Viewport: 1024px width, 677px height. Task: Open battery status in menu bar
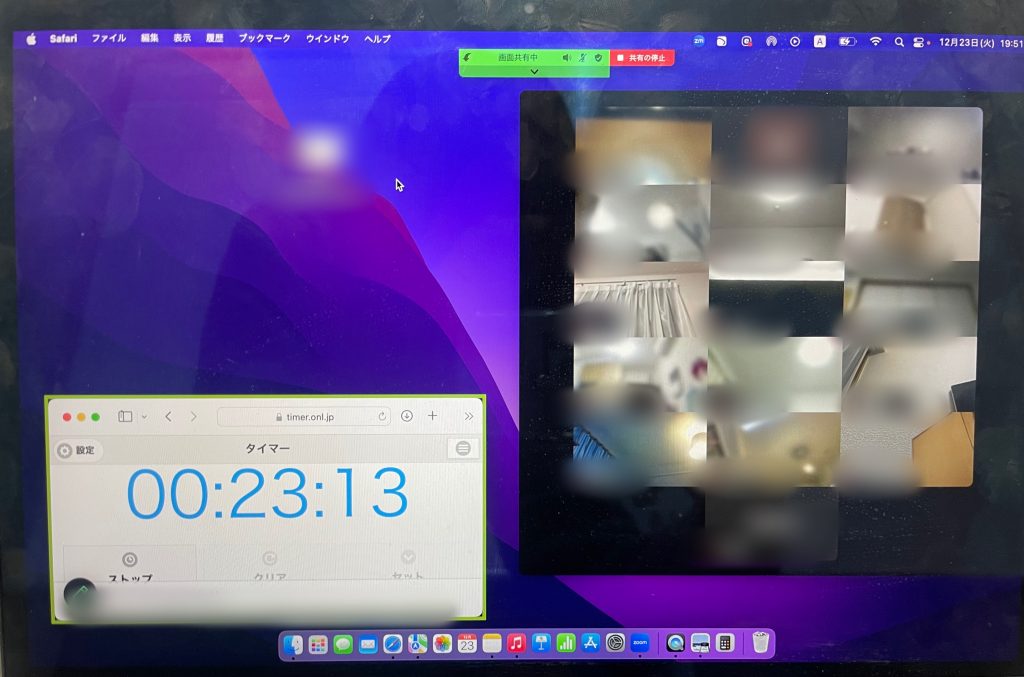click(847, 42)
